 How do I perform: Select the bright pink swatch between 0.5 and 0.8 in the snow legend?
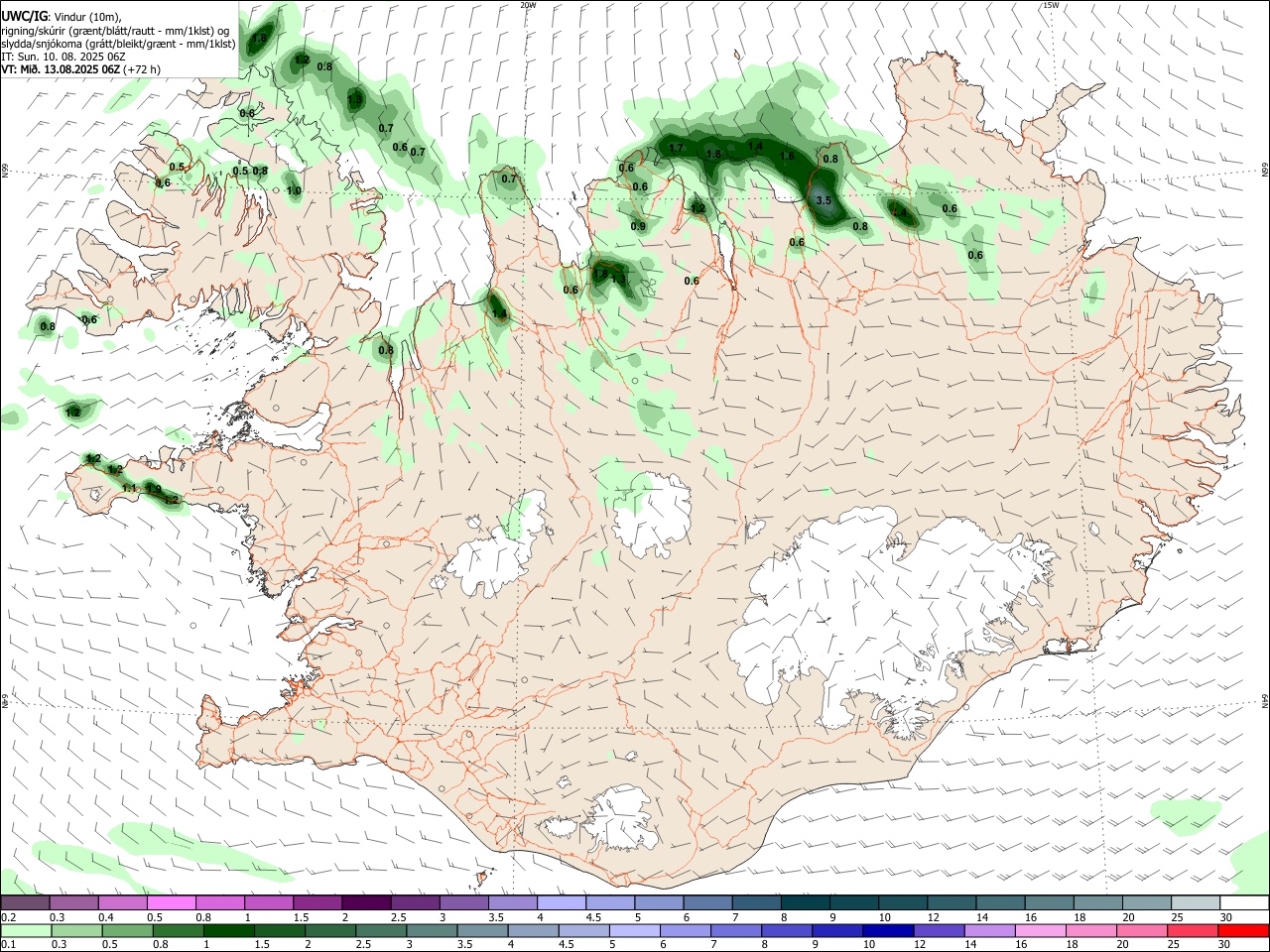pos(171,902)
